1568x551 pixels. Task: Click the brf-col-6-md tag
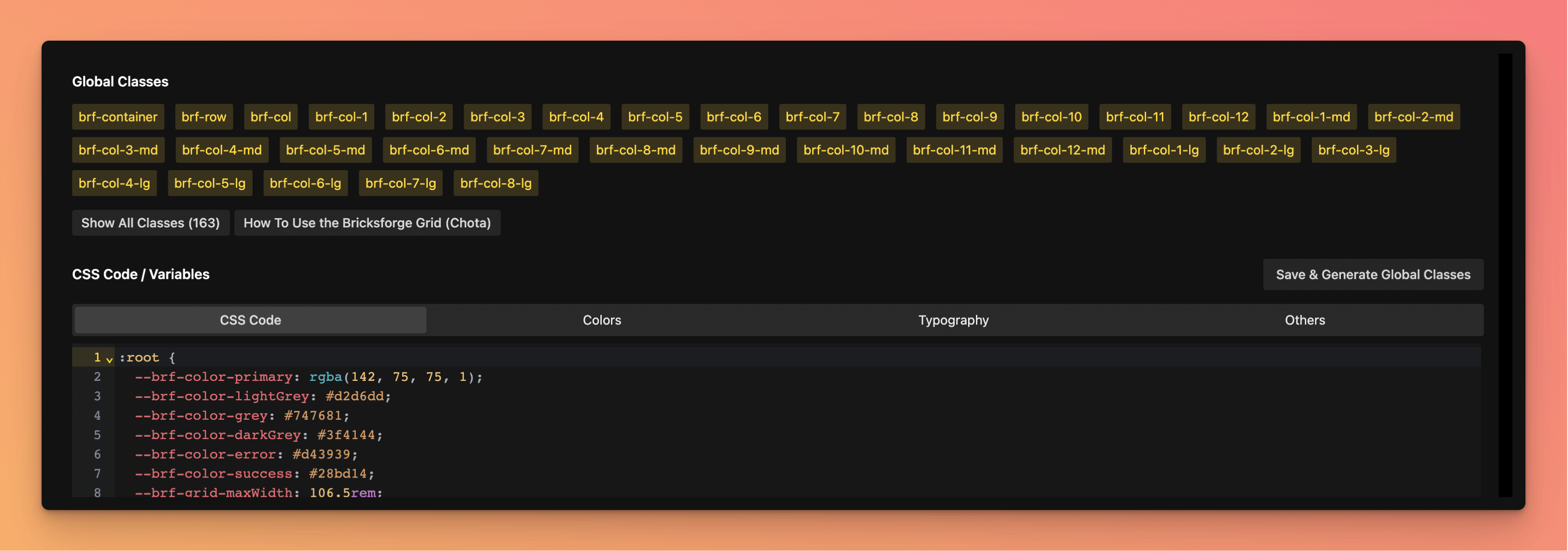pyautogui.click(x=429, y=150)
